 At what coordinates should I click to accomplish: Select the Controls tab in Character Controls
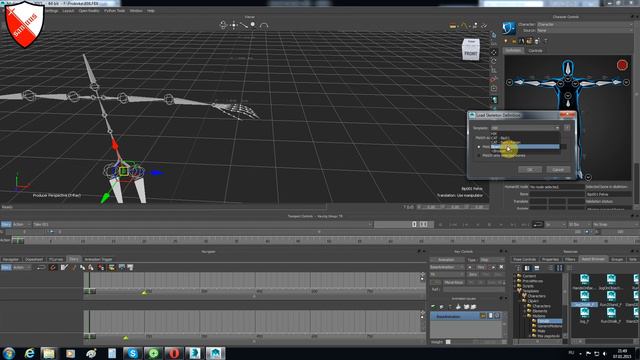coord(535,51)
